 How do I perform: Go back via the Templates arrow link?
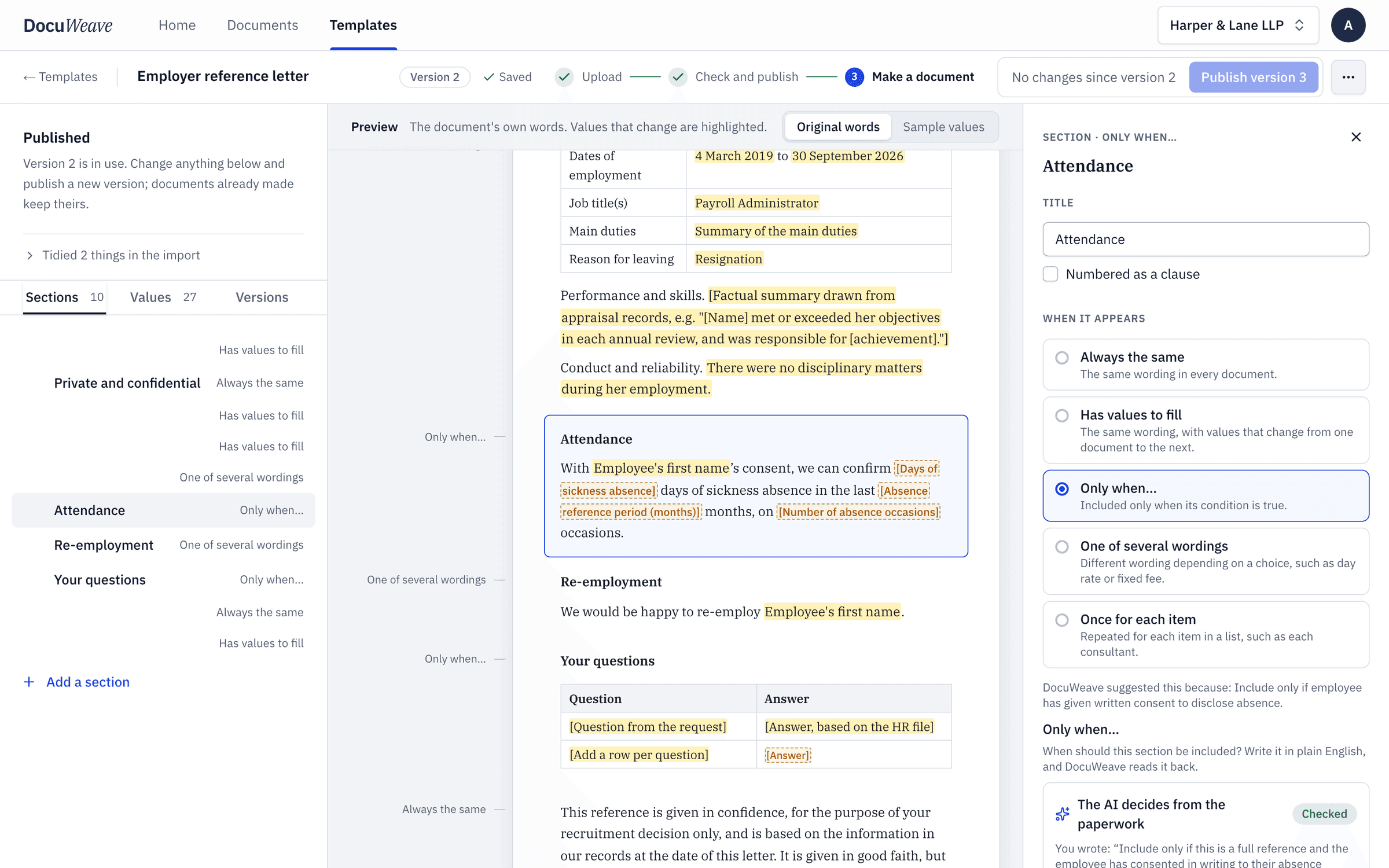60,77
